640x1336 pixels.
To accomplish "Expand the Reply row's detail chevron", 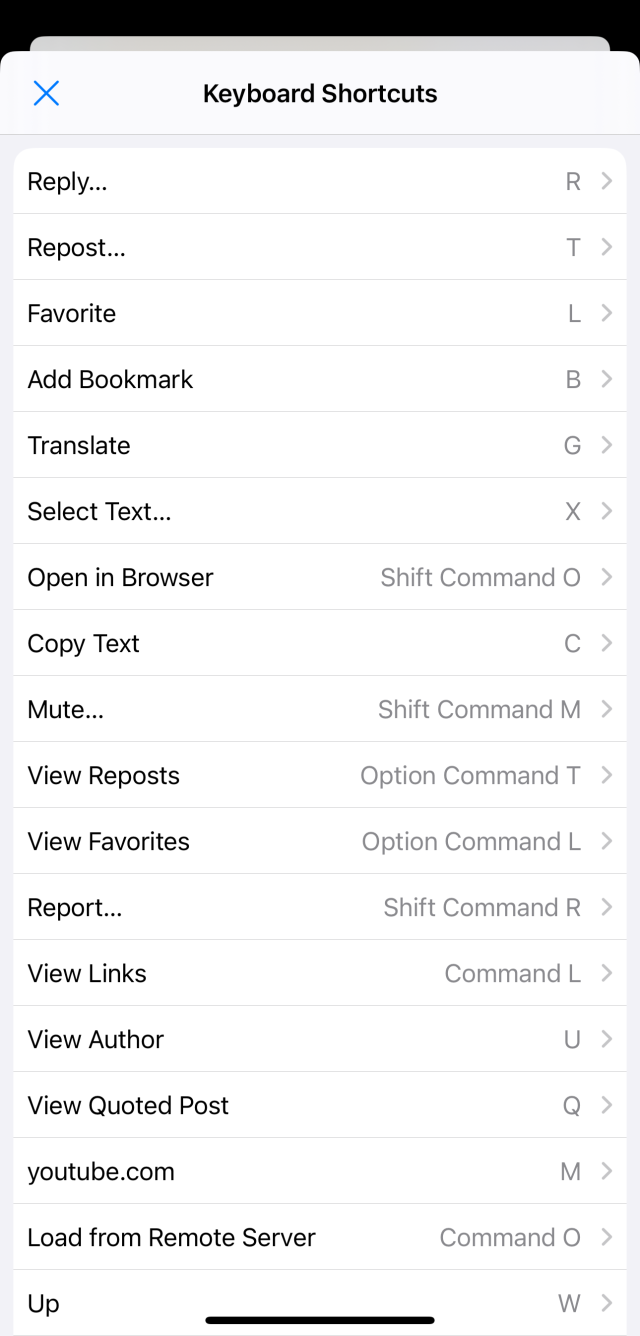I will (x=607, y=181).
